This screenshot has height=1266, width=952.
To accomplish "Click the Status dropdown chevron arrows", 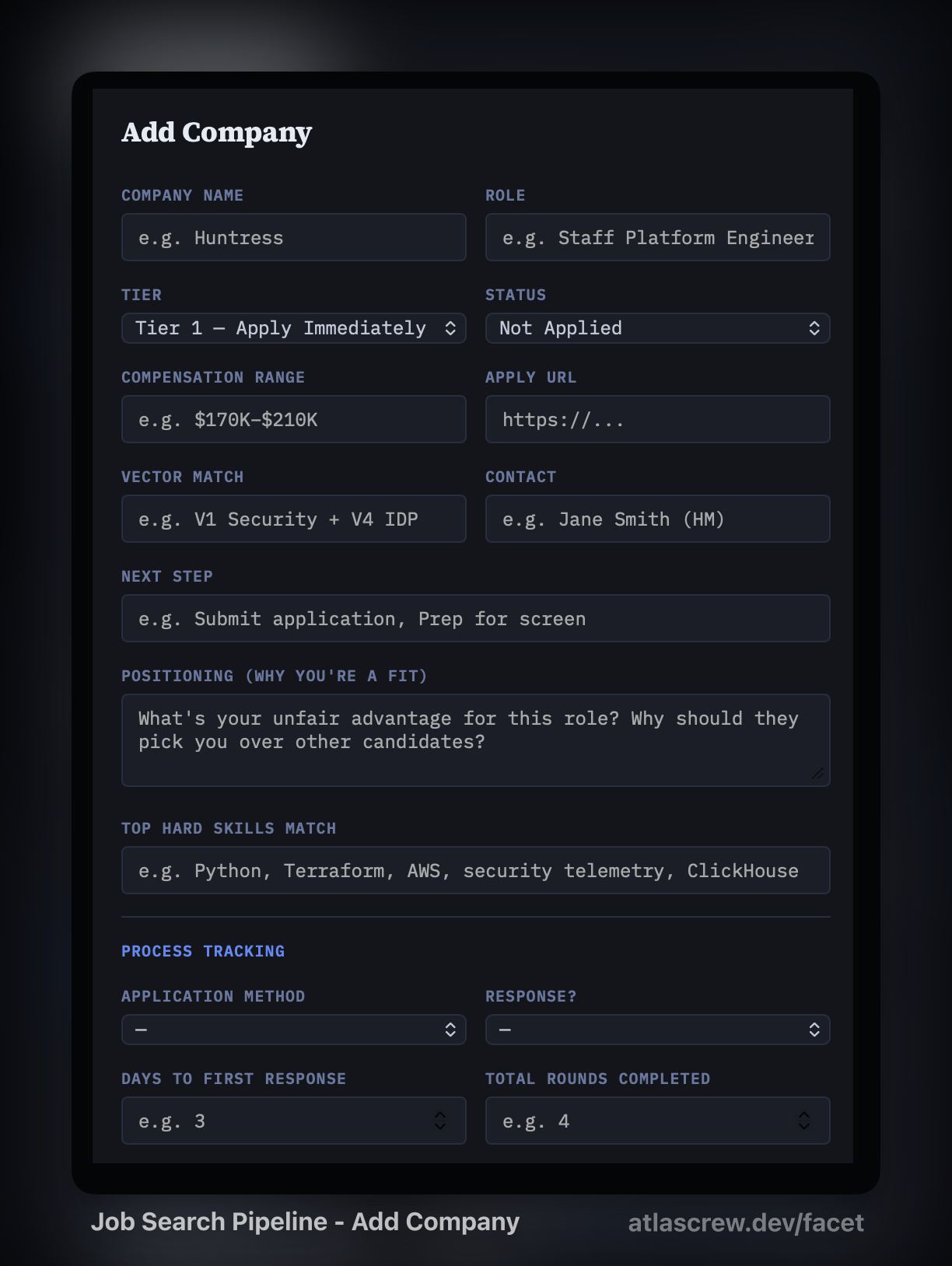I will click(814, 328).
